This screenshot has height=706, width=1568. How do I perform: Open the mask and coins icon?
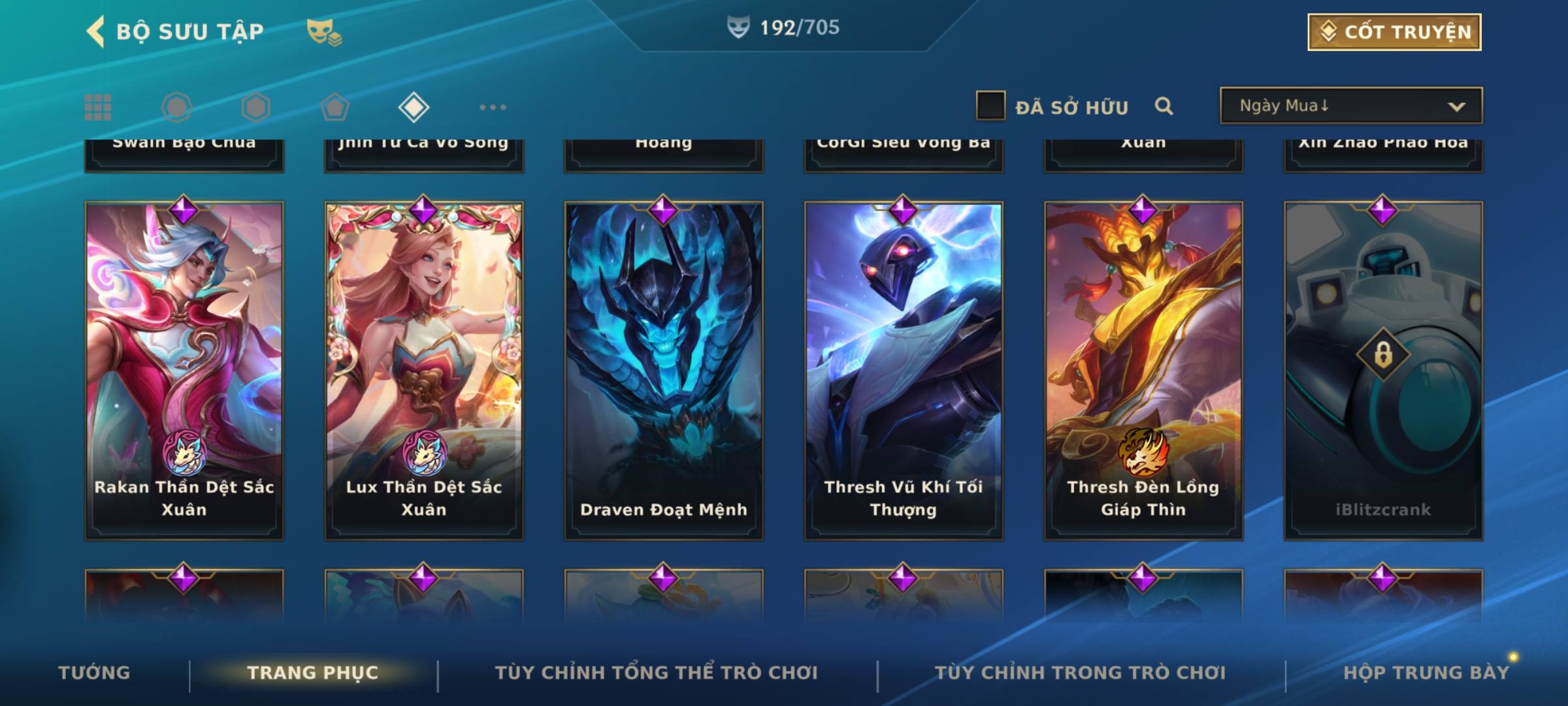tap(324, 31)
